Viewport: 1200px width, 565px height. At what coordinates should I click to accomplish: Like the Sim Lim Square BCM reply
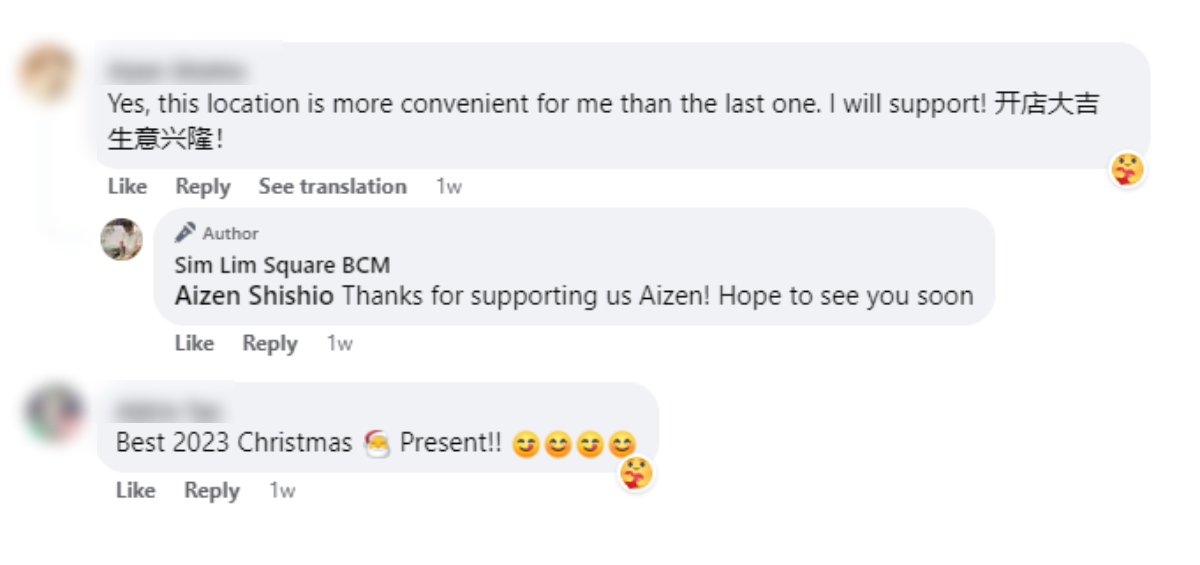point(194,344)
